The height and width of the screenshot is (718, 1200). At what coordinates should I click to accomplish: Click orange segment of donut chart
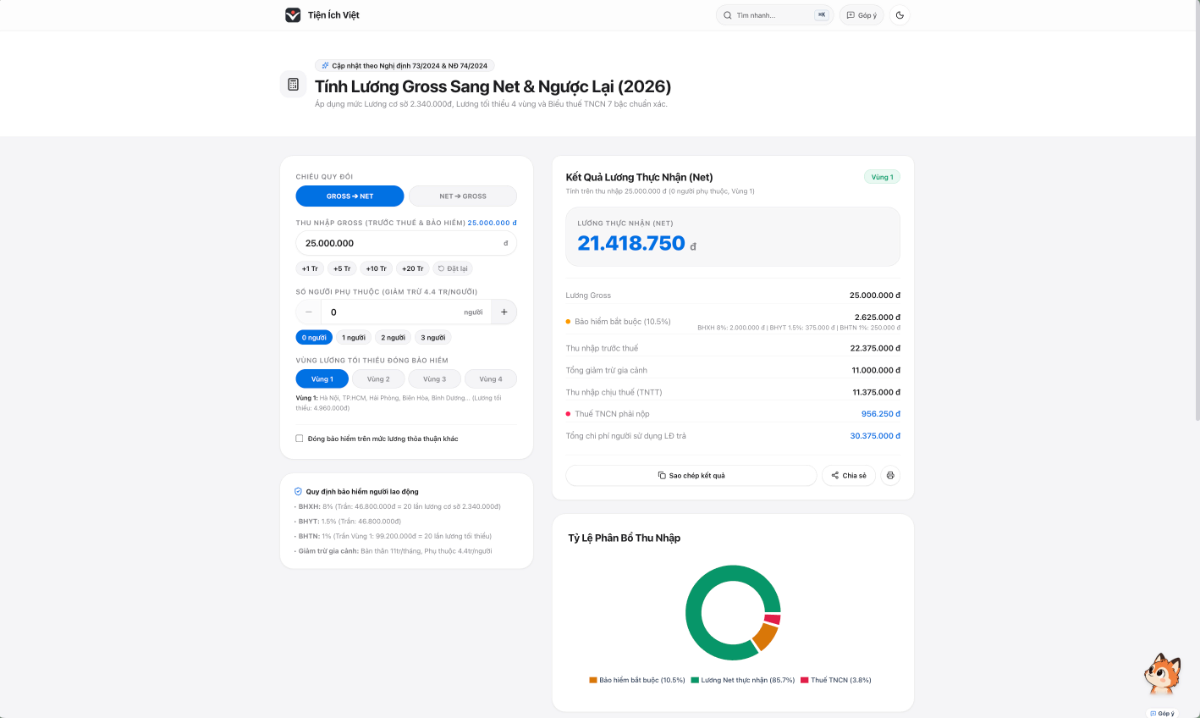(766, 636)
